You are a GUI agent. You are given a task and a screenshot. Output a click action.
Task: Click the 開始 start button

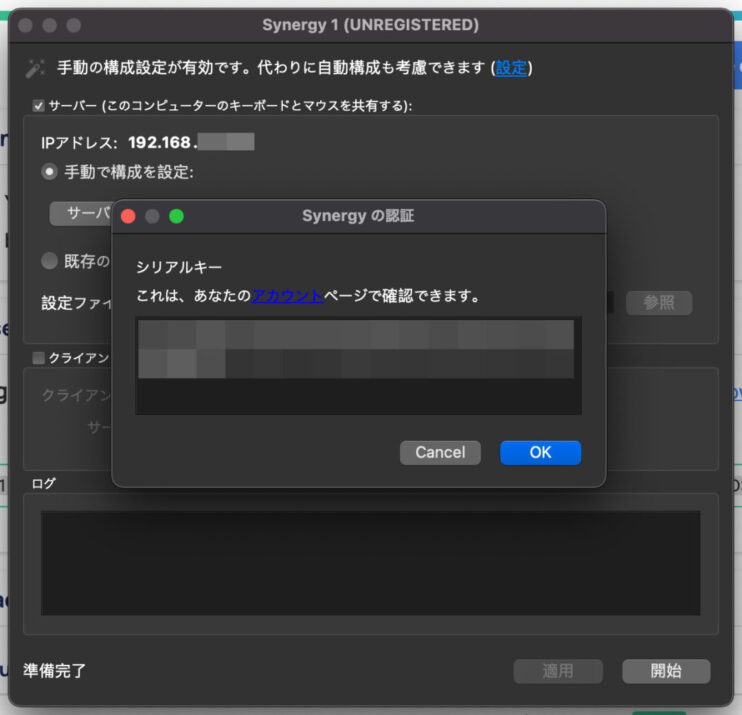(x=666, y=671)
